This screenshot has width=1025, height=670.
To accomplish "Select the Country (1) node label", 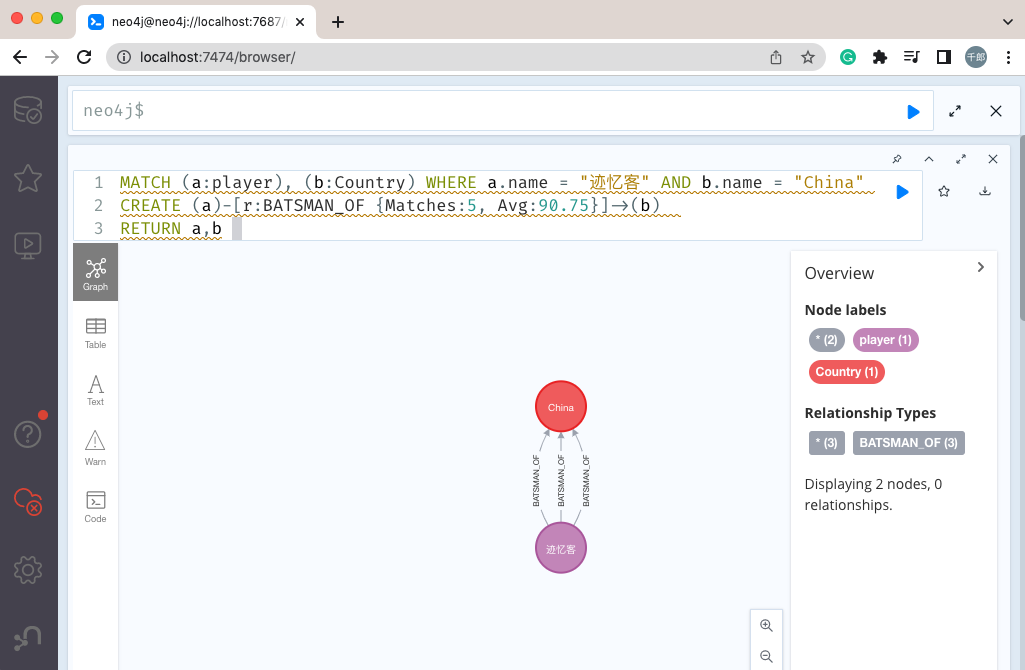I will tap(847, 372).
